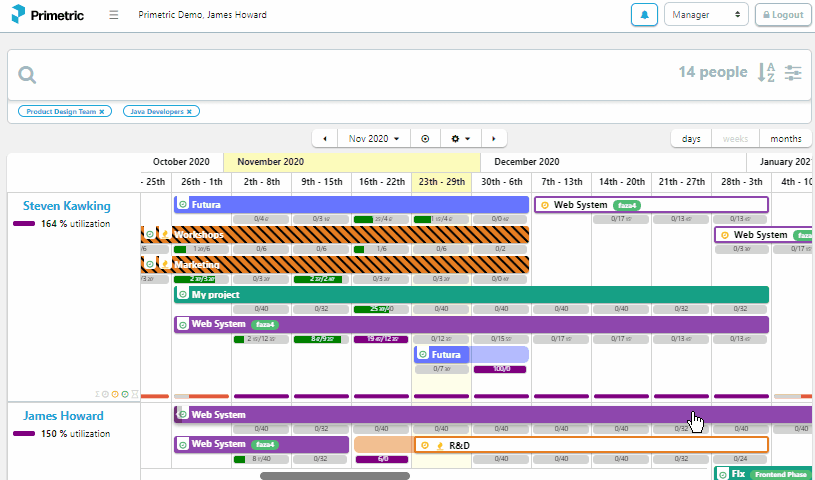Image resolution: width=815 pixels, height=480 pixels.
Task: Expand the Nov 2020 month picker
Action: coord(374,139)
